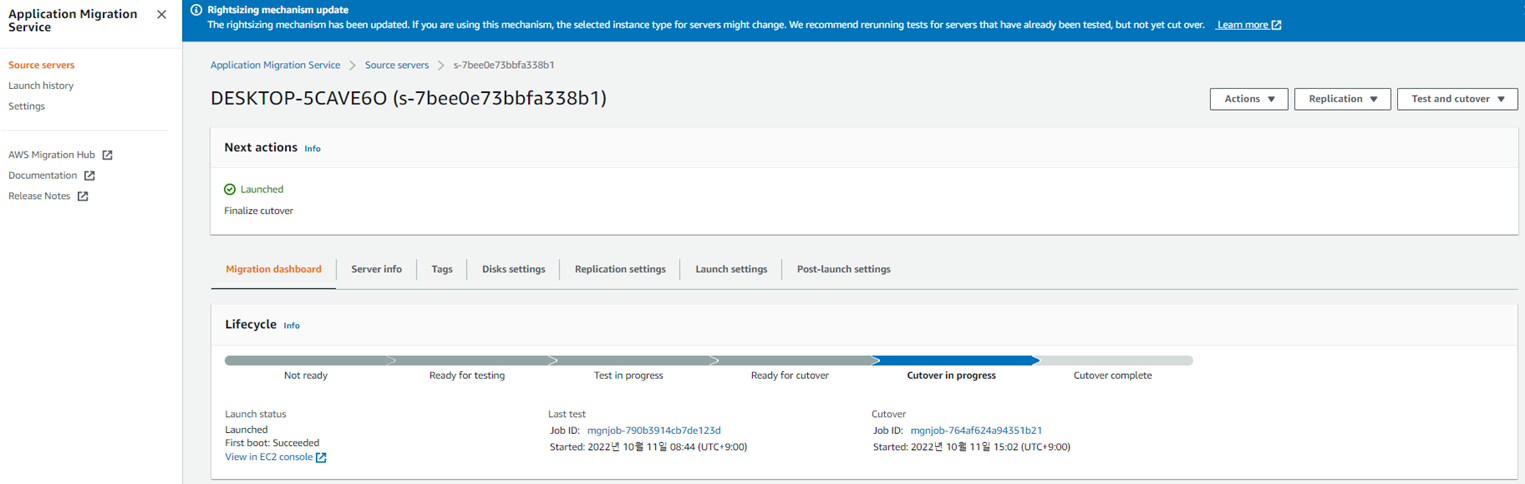Viewport: 1525px width, 484px height.
Task: Expand the Test and cutover dropdown
Action: 1458,99
